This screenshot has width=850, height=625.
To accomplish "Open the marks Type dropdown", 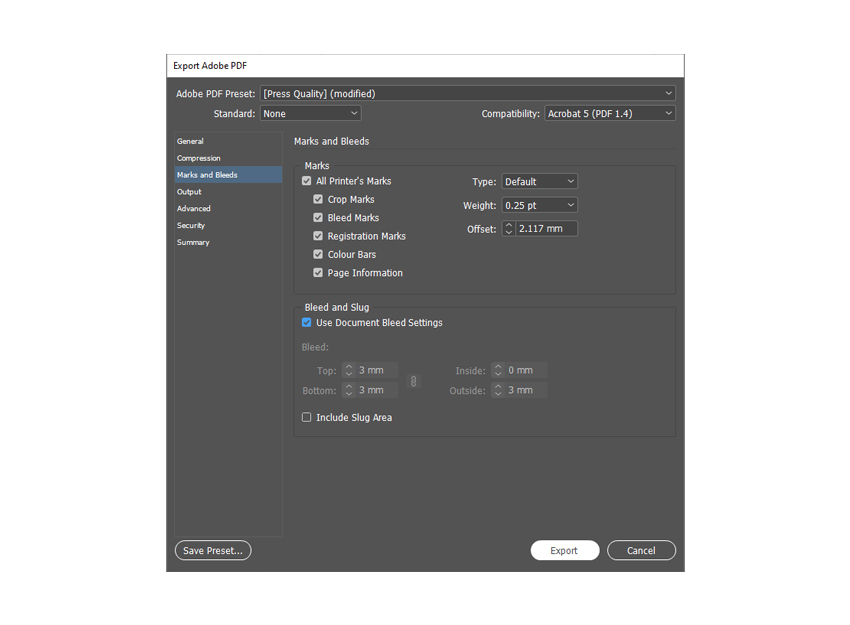I will point(539,182).
